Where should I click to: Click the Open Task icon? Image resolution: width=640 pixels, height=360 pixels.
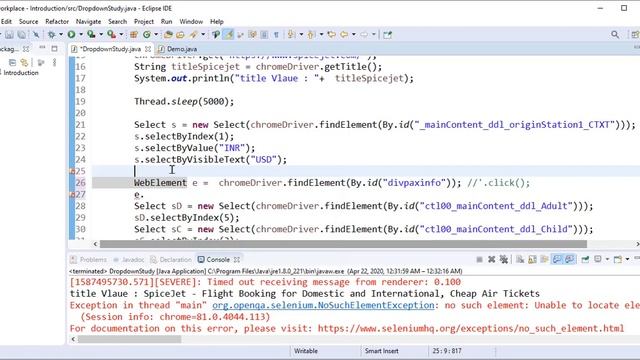click(180, 35)
